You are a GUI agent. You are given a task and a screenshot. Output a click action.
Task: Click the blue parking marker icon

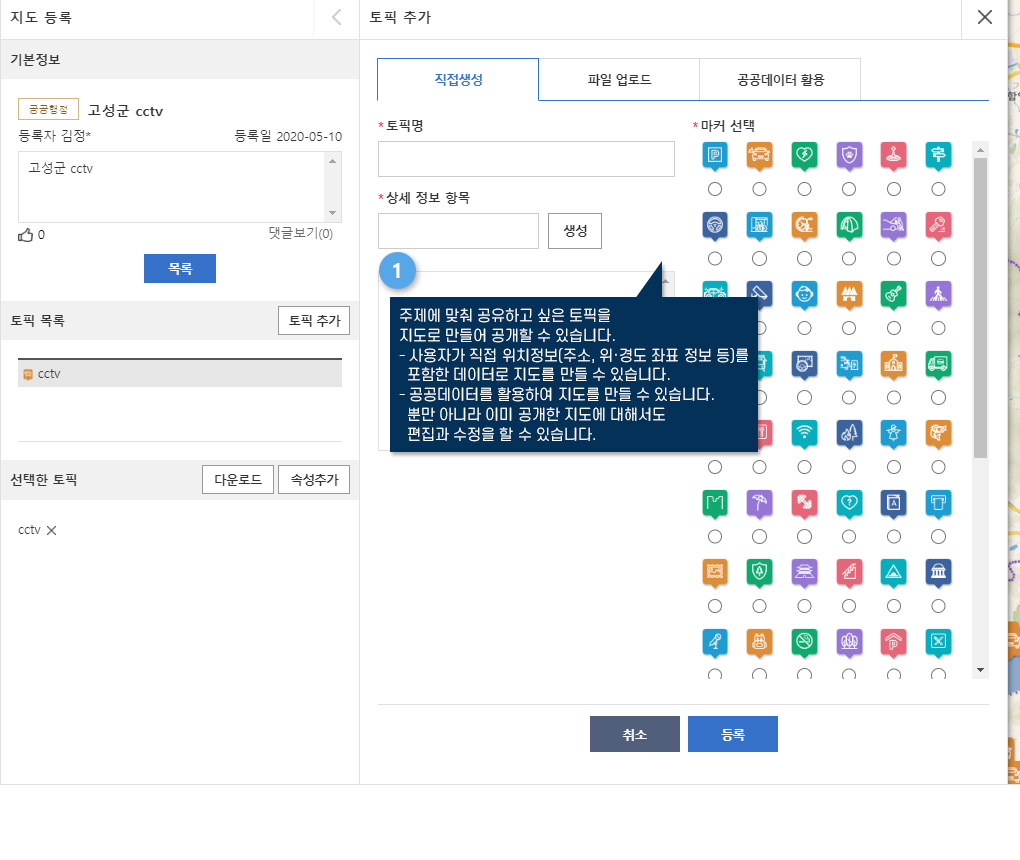[714, 155]
